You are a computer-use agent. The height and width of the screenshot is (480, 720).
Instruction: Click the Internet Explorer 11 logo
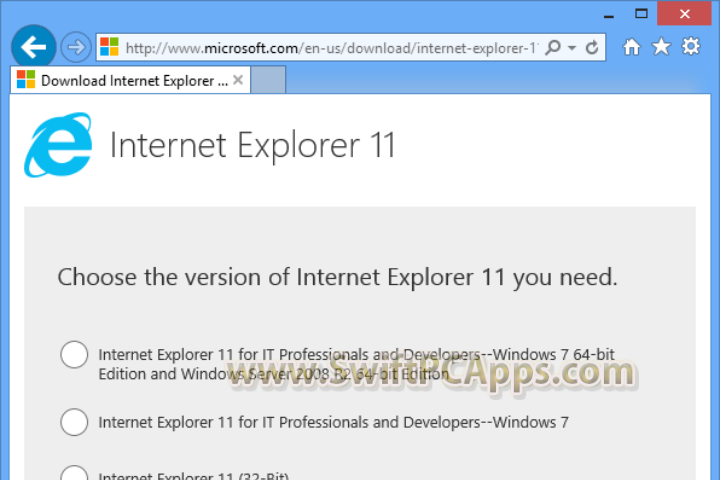(x=58, y=145)
